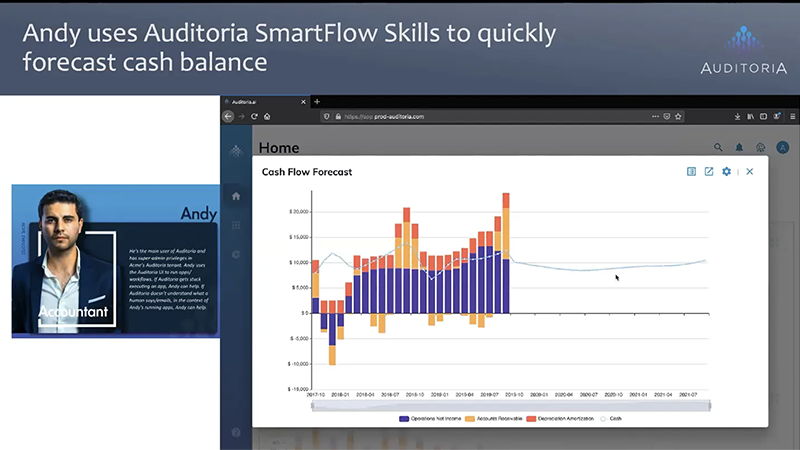The height and width of the screenshot is (450, 800).
Task: Click the browser home icon
Action: 267,116
